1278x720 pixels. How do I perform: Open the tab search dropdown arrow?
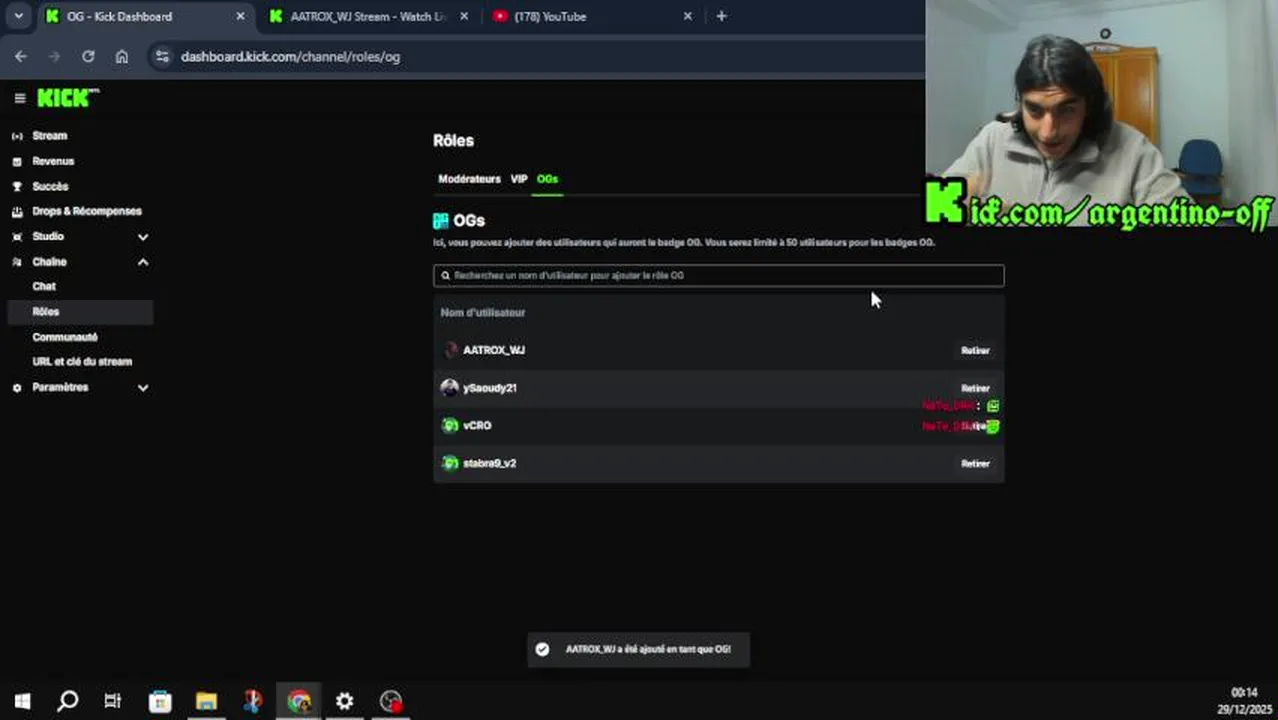pos(18,17)
